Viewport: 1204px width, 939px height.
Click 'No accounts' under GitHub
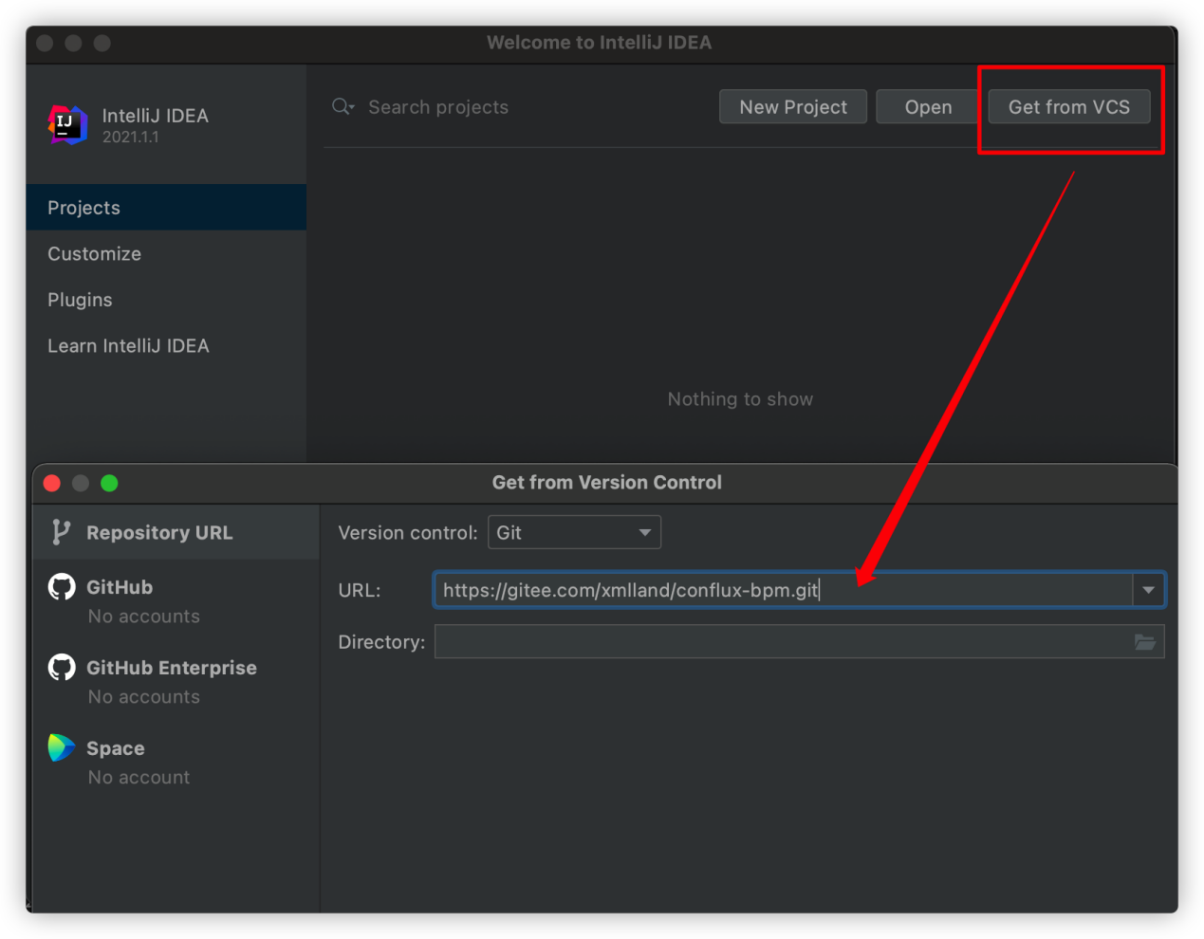point(144,616)
